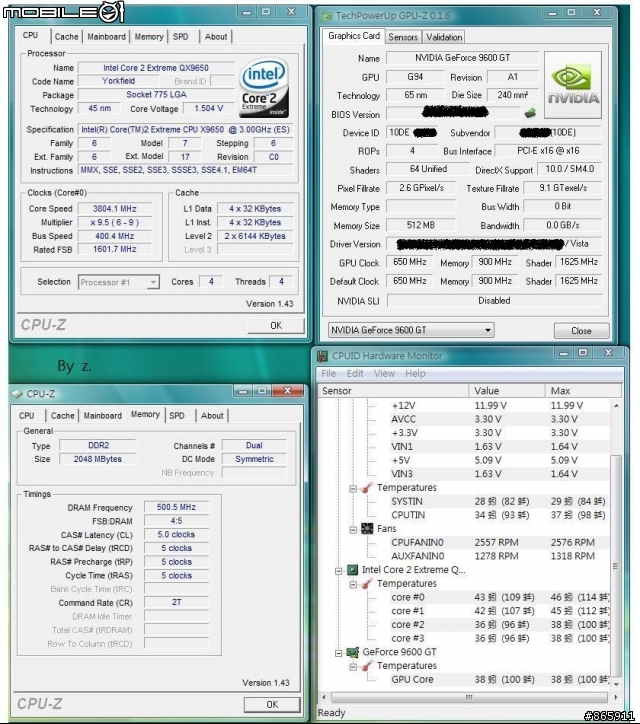Click the NVIDIA logo in GPU-Z
This screenshot has height=724, width=640.
(573, 85)
